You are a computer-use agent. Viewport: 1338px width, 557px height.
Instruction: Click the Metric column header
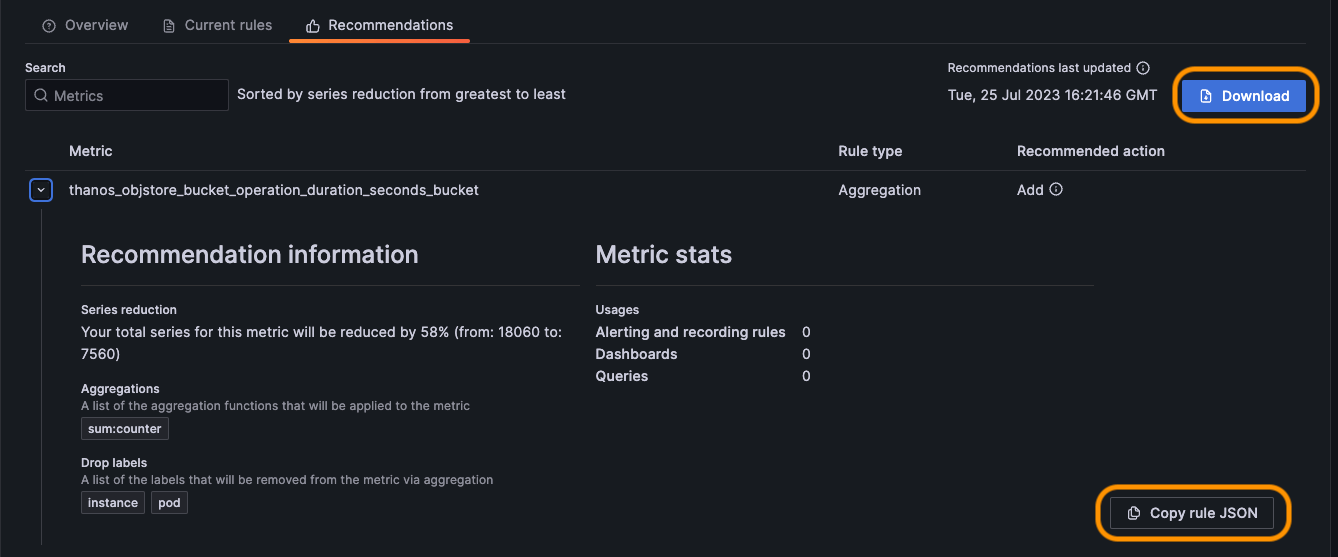91,151
